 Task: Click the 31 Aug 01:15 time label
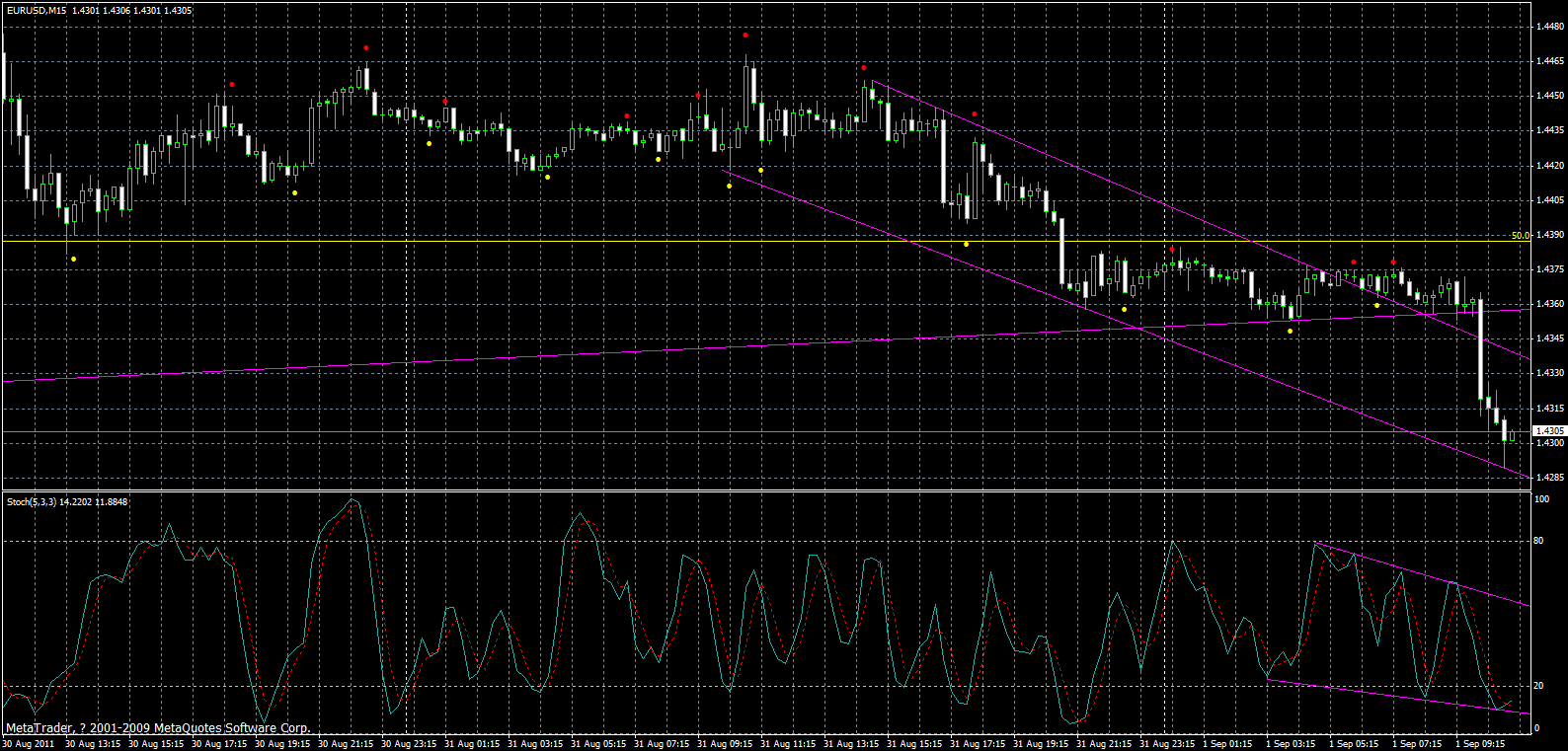point(472,744)
